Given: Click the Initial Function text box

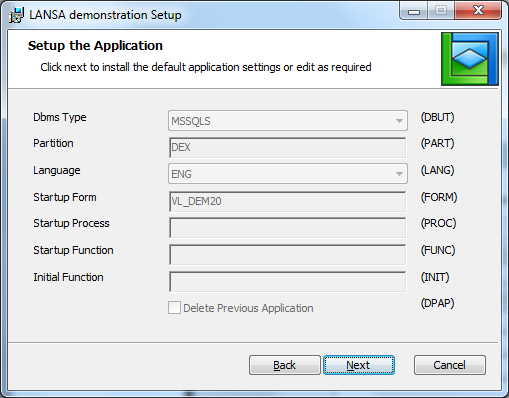Looking at the screenshot, I should pos(288,282).
